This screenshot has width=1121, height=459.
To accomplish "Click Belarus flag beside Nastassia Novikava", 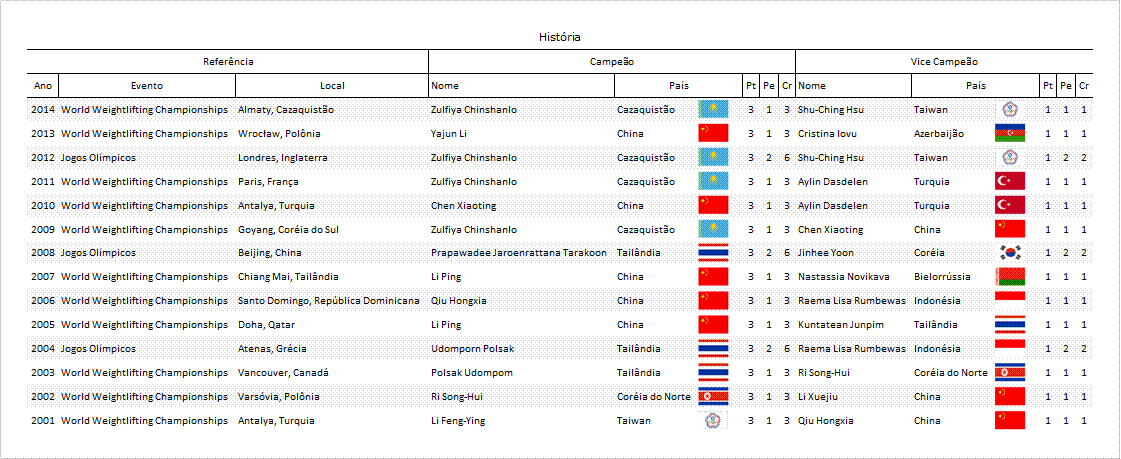I will pyautogui.click(x=1009, y=277).
